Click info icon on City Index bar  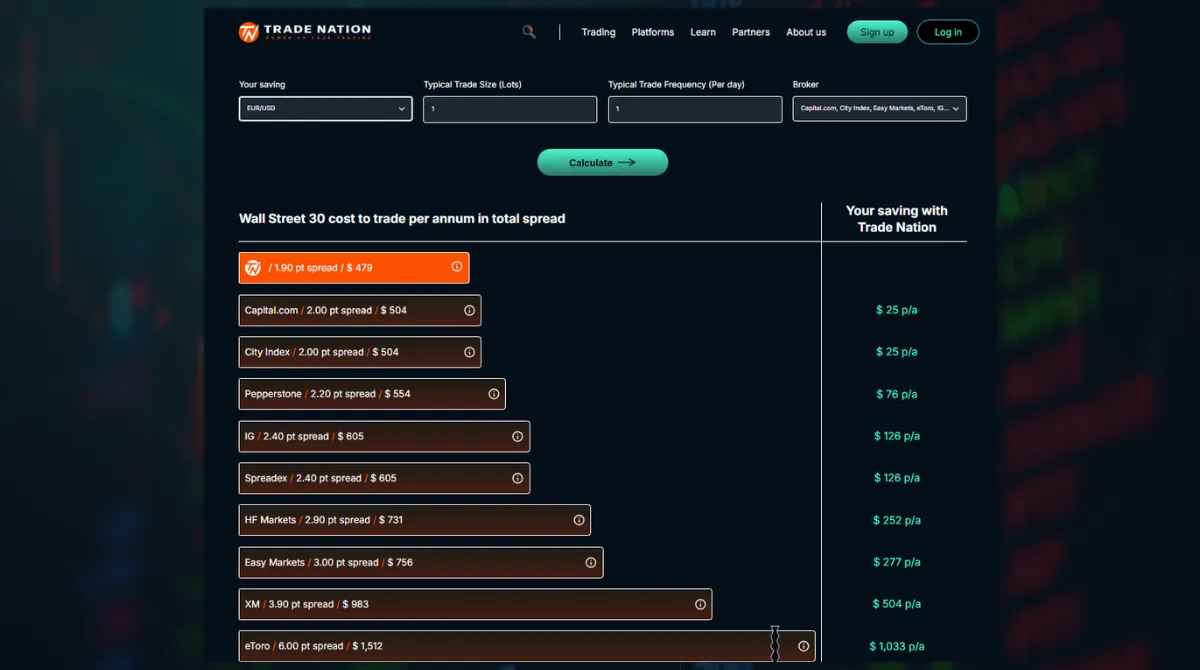pyautogui.click(x=469, y=352)
